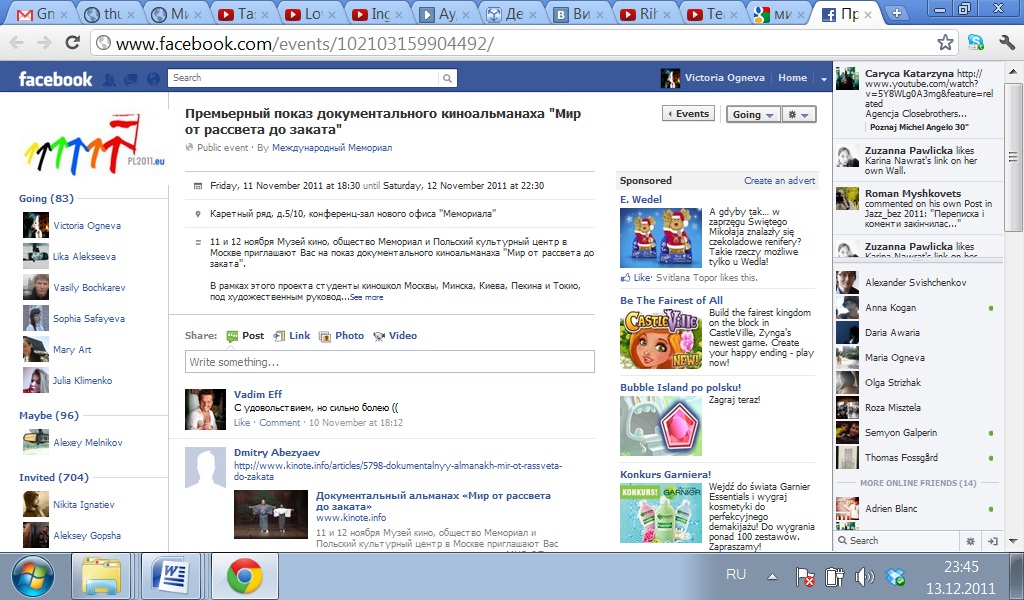Click chat Search field
Image resolution: width=1024 pixels, height=600 pixels.
pos(898,541)
